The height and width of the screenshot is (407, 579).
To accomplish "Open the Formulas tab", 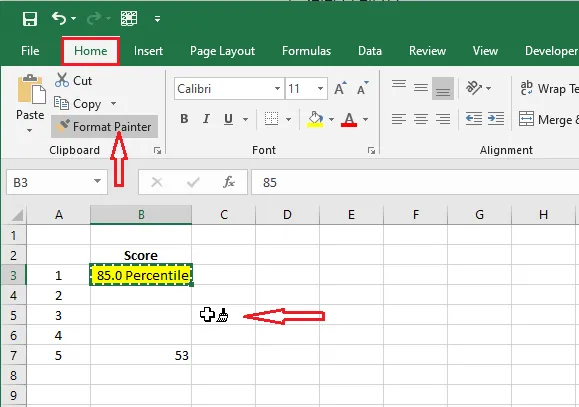I will point(306,51).
